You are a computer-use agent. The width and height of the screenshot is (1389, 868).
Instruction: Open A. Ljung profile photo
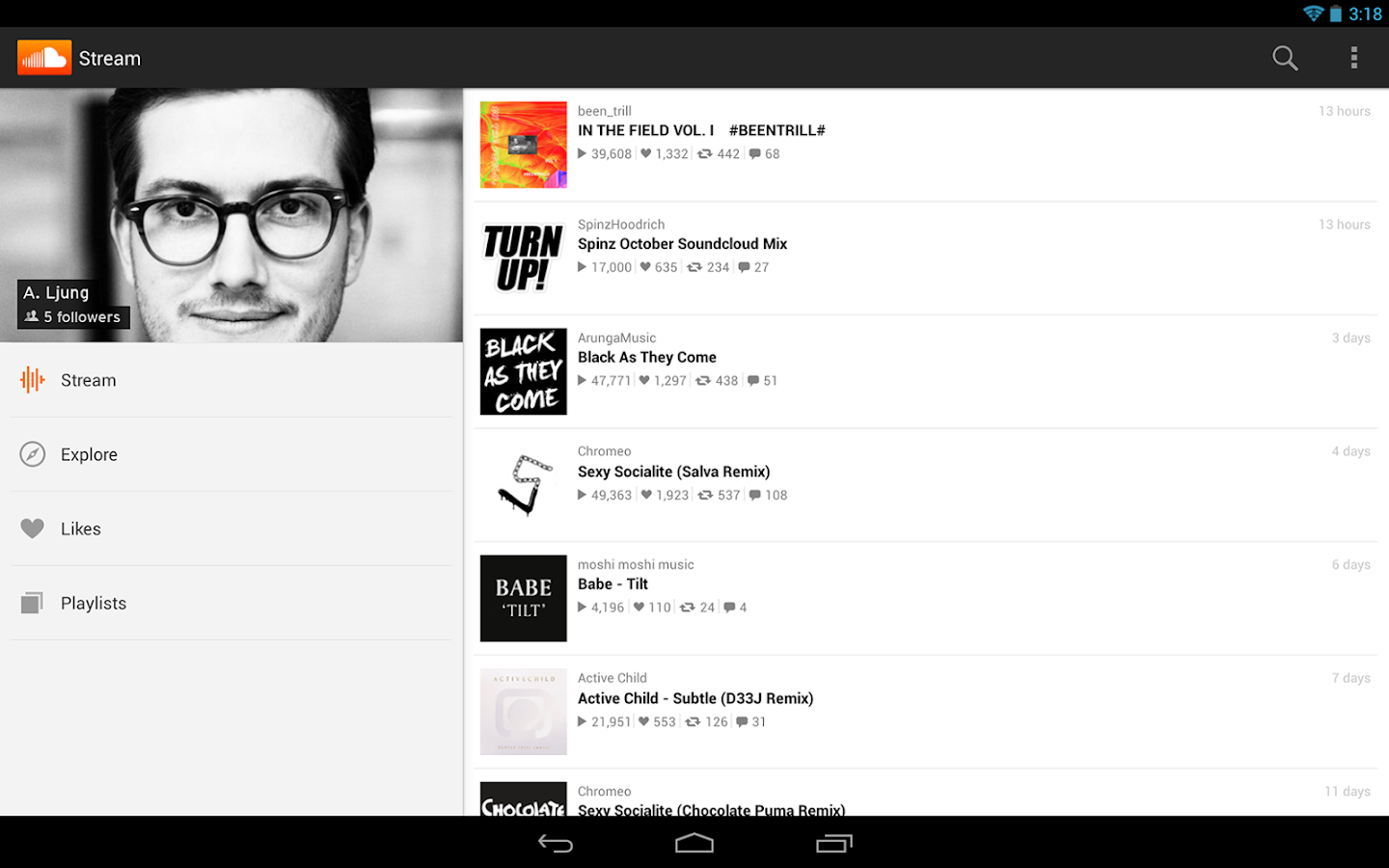[231, 215]
